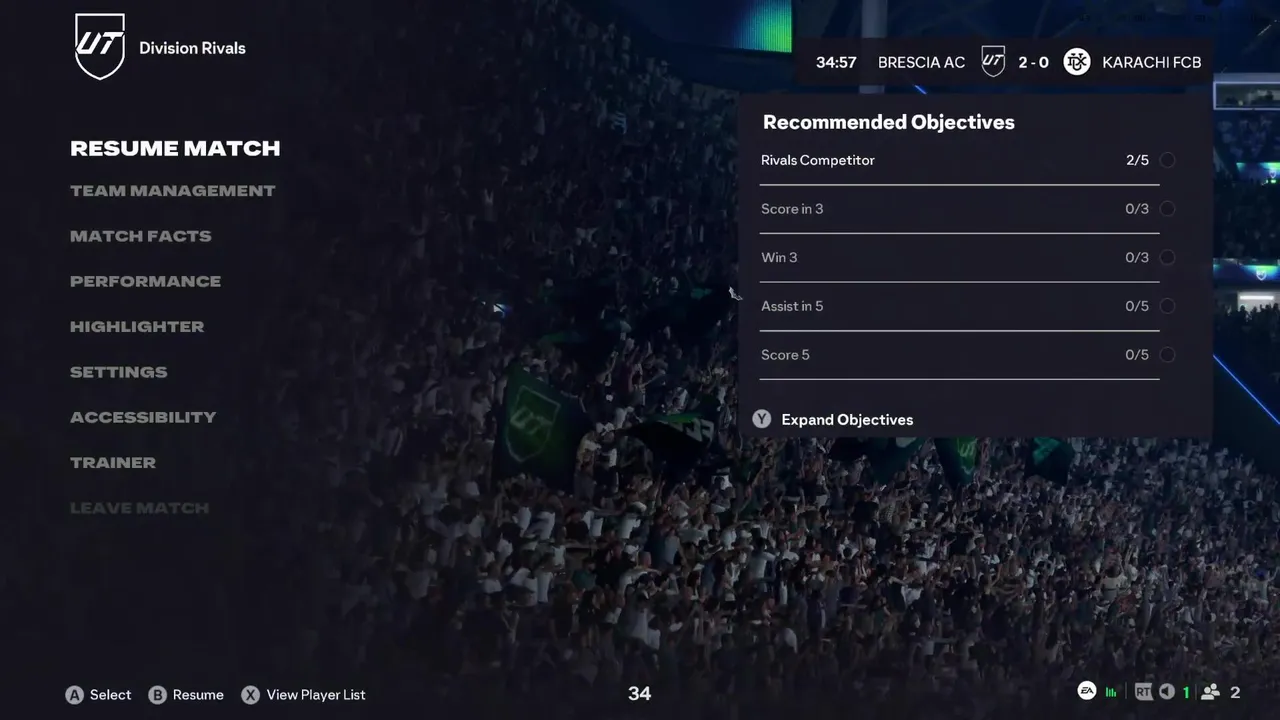Click the green connection quality bars
The width and height of the screenshot is (1280, 720).
1112,692
